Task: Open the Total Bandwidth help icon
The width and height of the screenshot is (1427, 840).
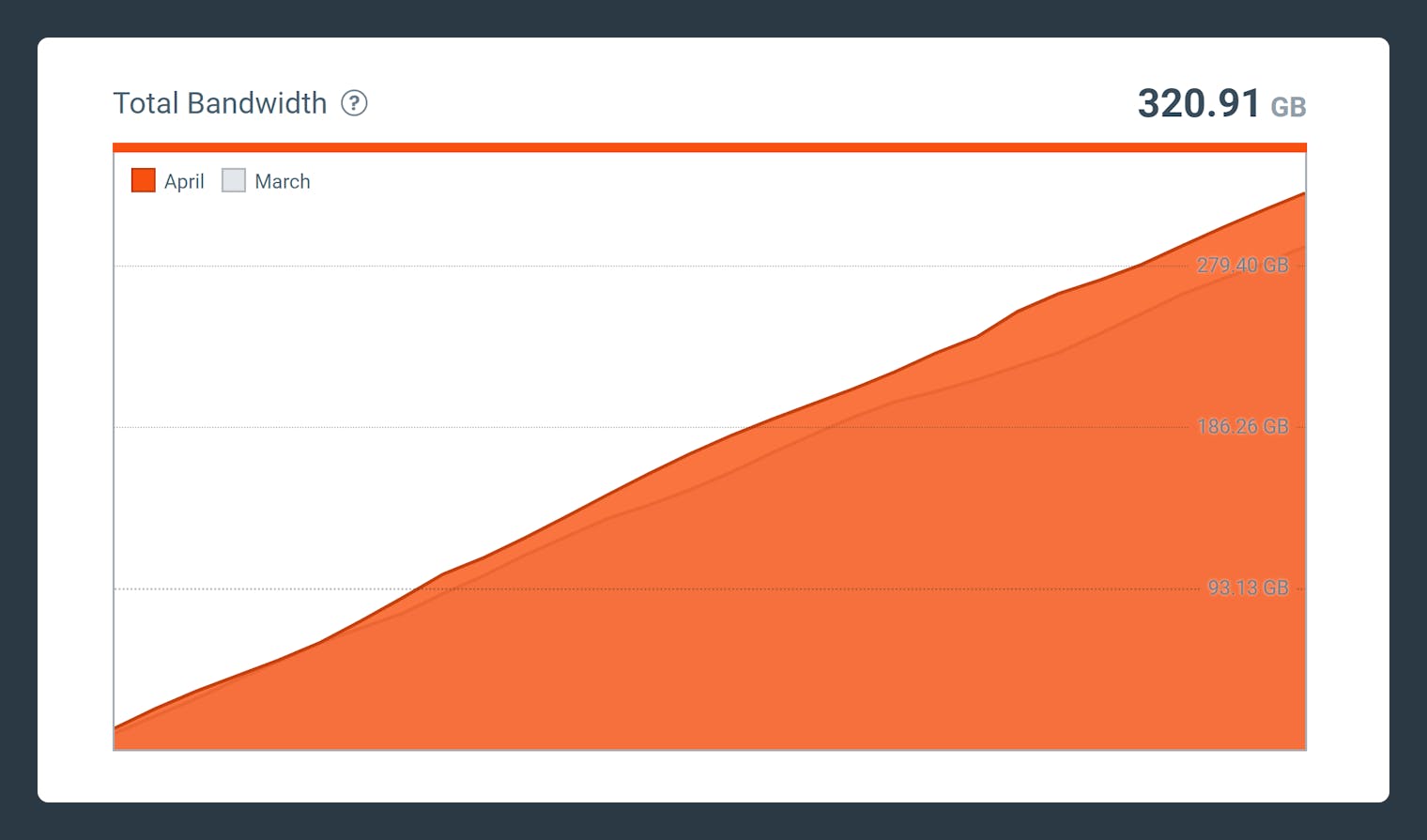Action: tap(354, 103)
